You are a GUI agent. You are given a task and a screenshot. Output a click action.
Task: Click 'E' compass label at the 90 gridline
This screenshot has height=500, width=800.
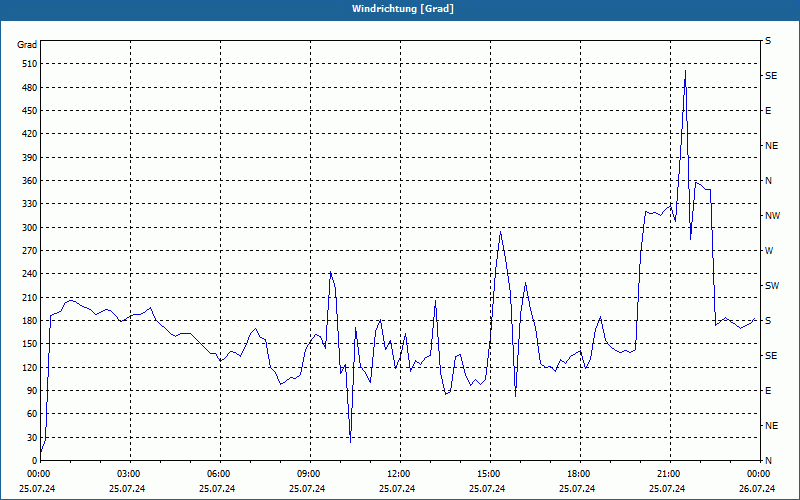(768, 391)
